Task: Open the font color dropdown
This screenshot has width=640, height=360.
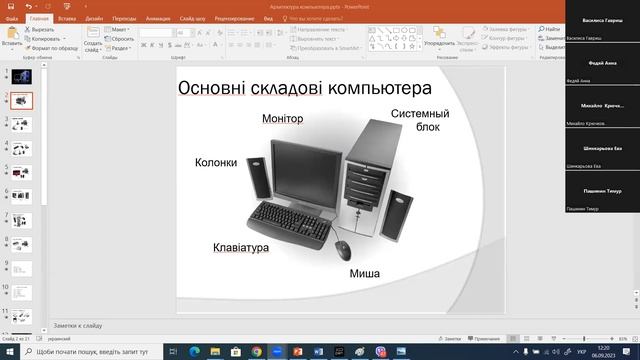Action: pyautogui.click(x=222, y=45)
